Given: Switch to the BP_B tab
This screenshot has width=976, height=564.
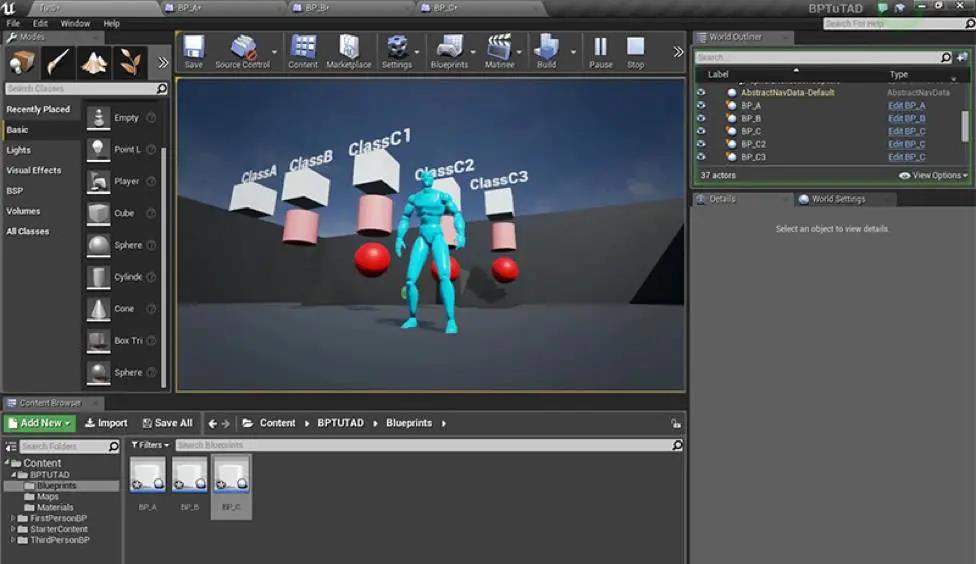Looking at the screenshot, I should click(349, 7).
